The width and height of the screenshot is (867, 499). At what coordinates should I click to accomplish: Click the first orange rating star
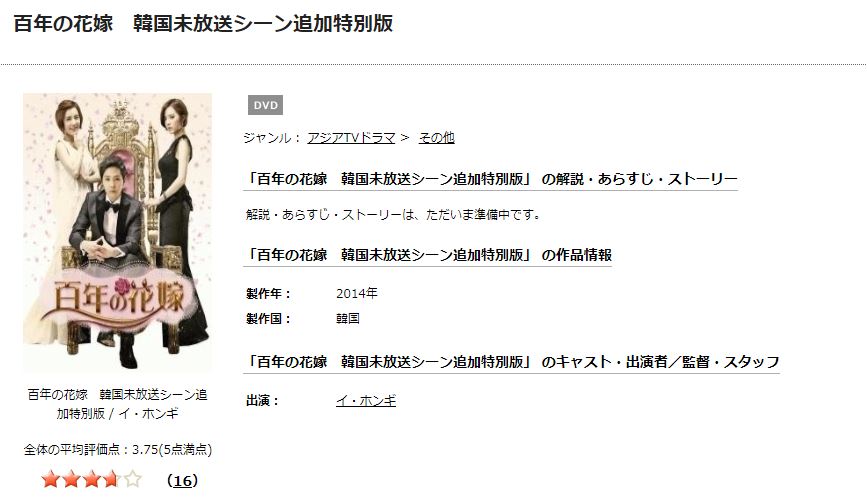[x=51, y=479]
